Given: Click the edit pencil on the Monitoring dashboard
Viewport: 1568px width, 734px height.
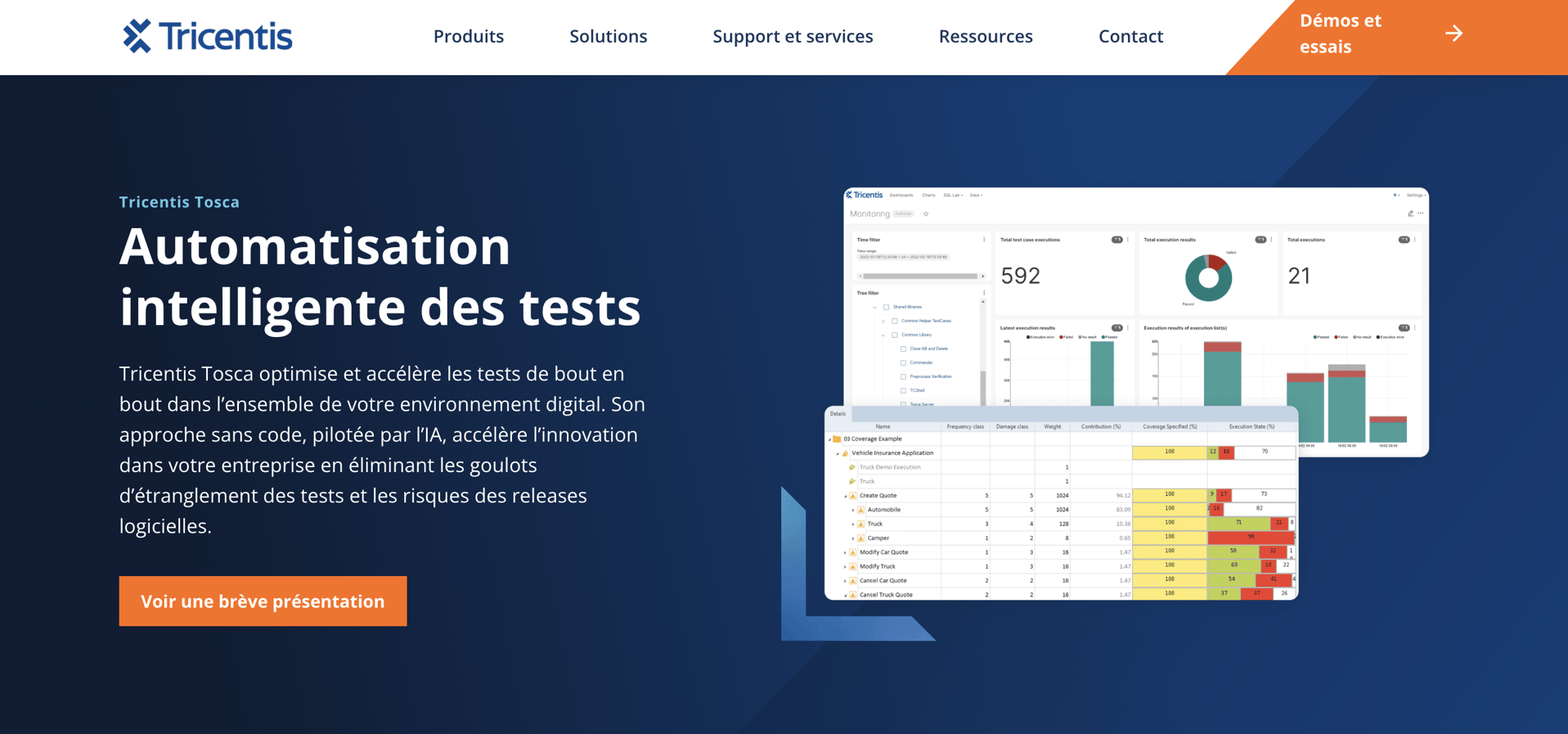Looking at the screenshot, I should (1410, 214).
